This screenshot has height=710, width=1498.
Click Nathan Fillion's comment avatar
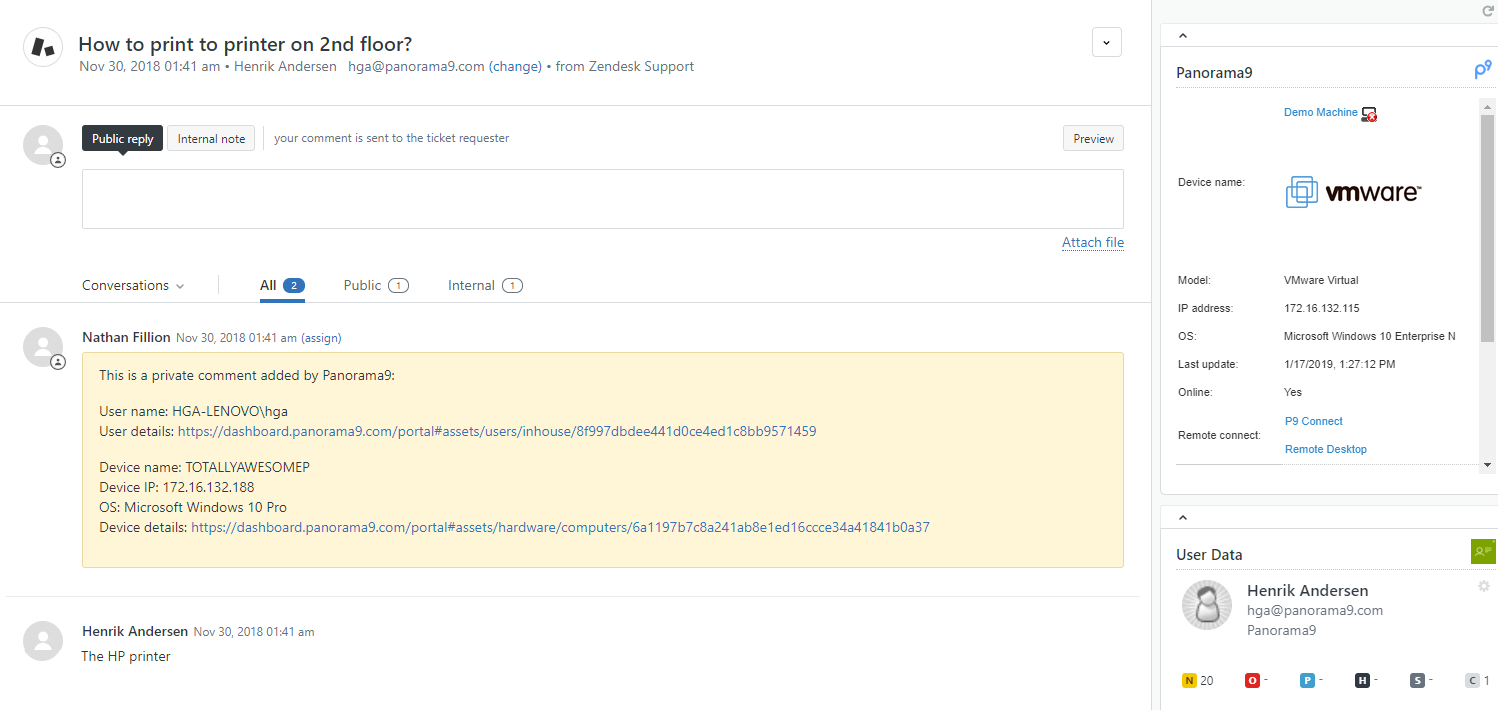coord(43,346)
